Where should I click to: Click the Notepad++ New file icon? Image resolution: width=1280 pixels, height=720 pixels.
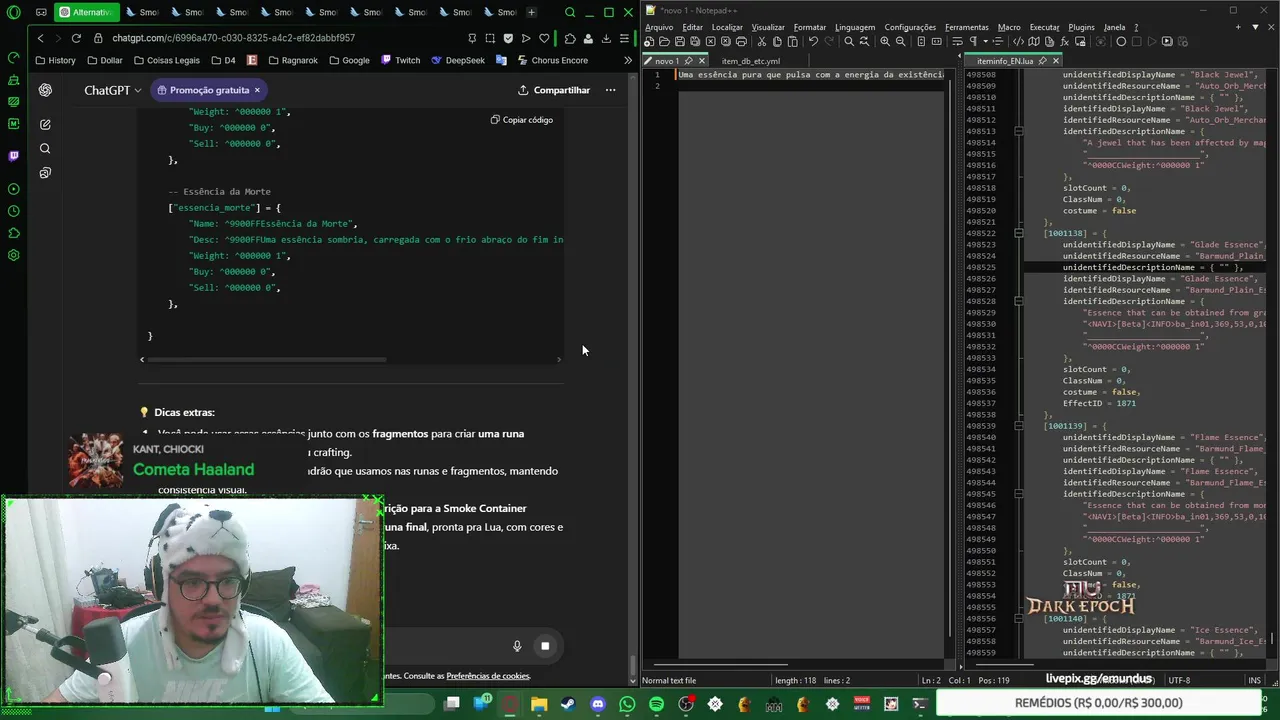(x=649, y=42)
